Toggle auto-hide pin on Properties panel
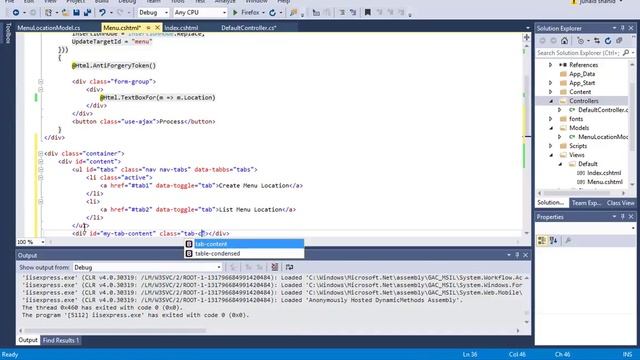 point(622,217)
